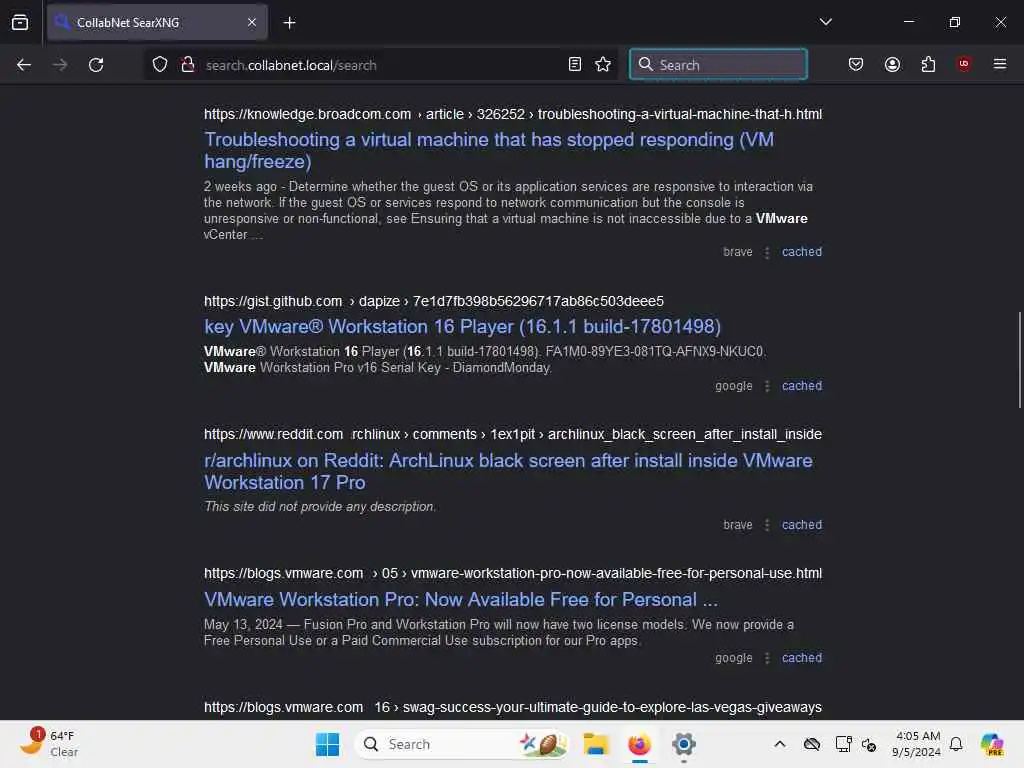Open cached copy of Reddit archlinux result
Screen dimensions: 1024x768
802,525
